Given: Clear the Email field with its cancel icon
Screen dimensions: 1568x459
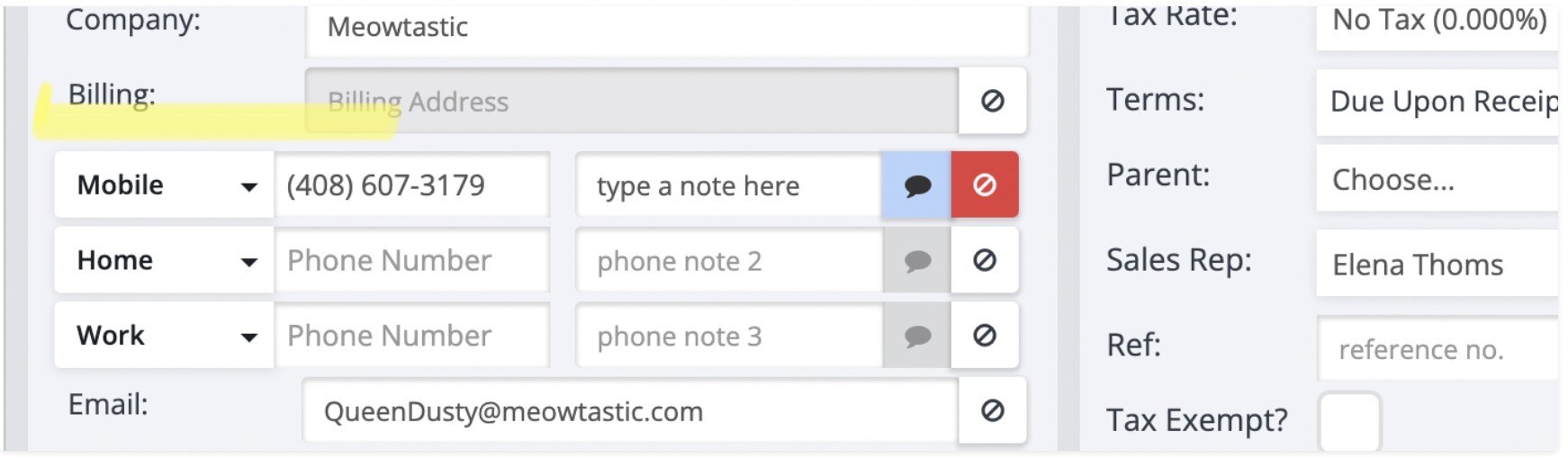Looking at the screenshot, I should click(x=992, y=411).
